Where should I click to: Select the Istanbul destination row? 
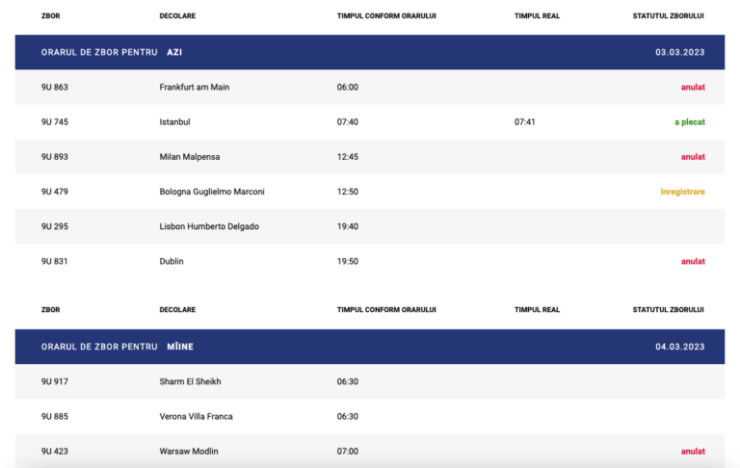(174, 122)
